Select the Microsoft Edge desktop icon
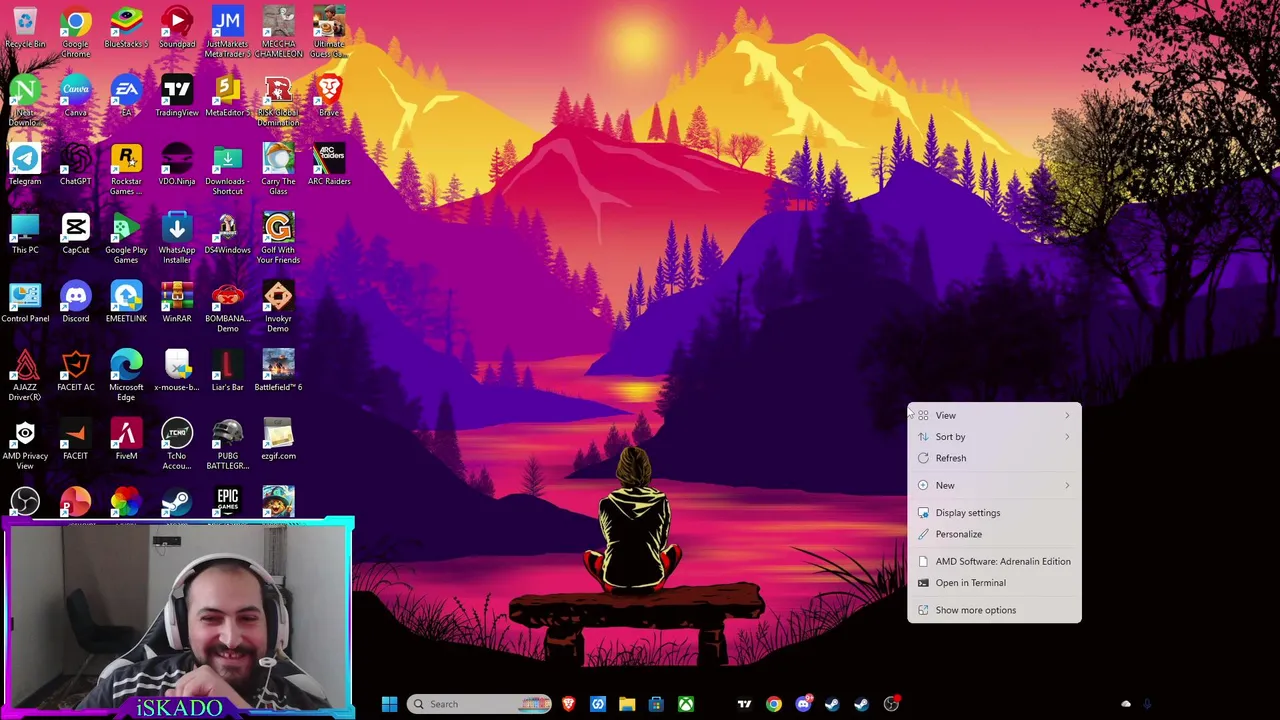The height and width of the screenshot is (720, 1280). point(126,376)
